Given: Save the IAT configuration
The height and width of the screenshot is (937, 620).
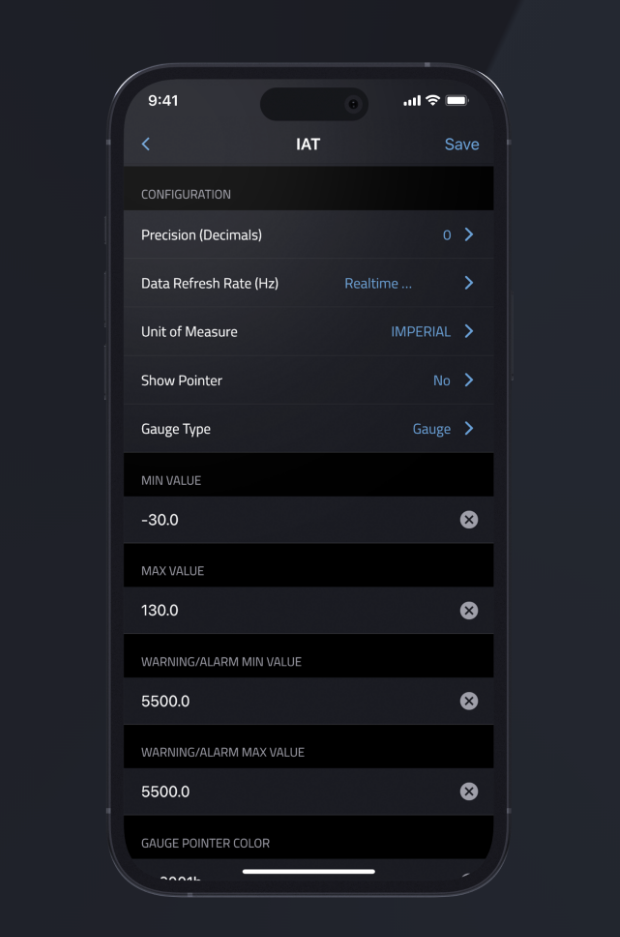Looking at the screenshot, I should click(x=461, y=144).
